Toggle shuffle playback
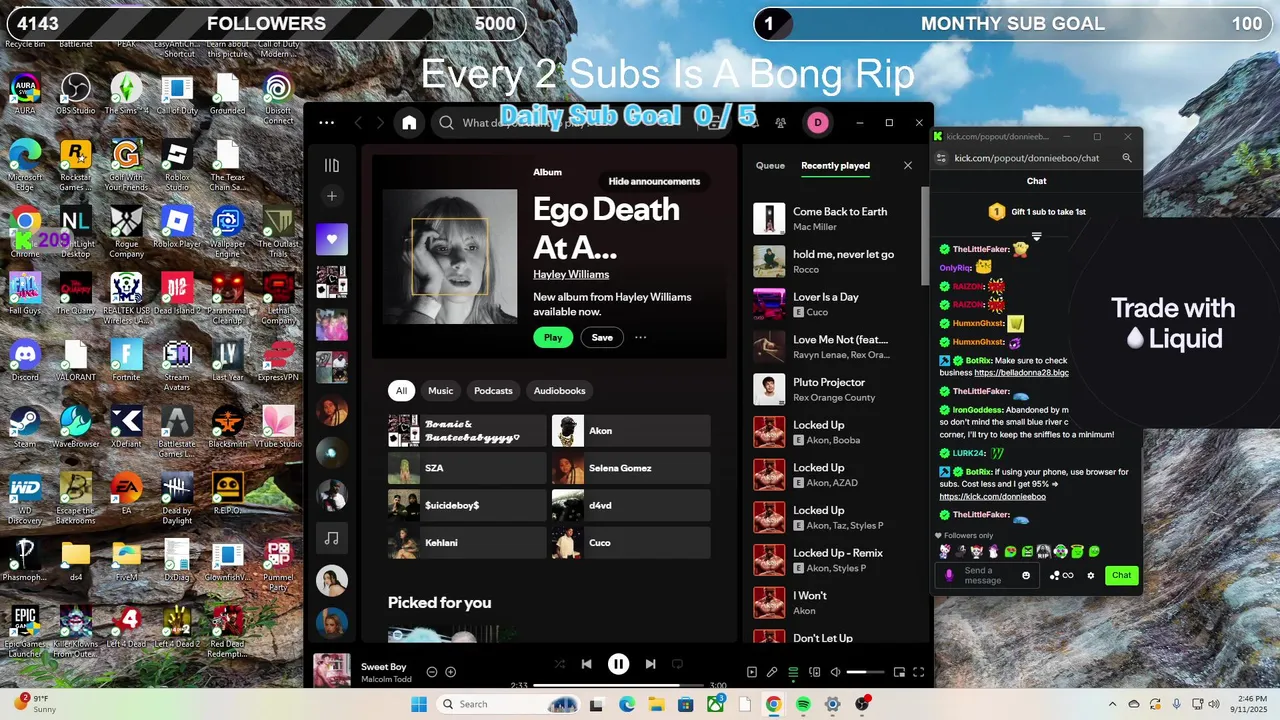 [x=559, y=664]
